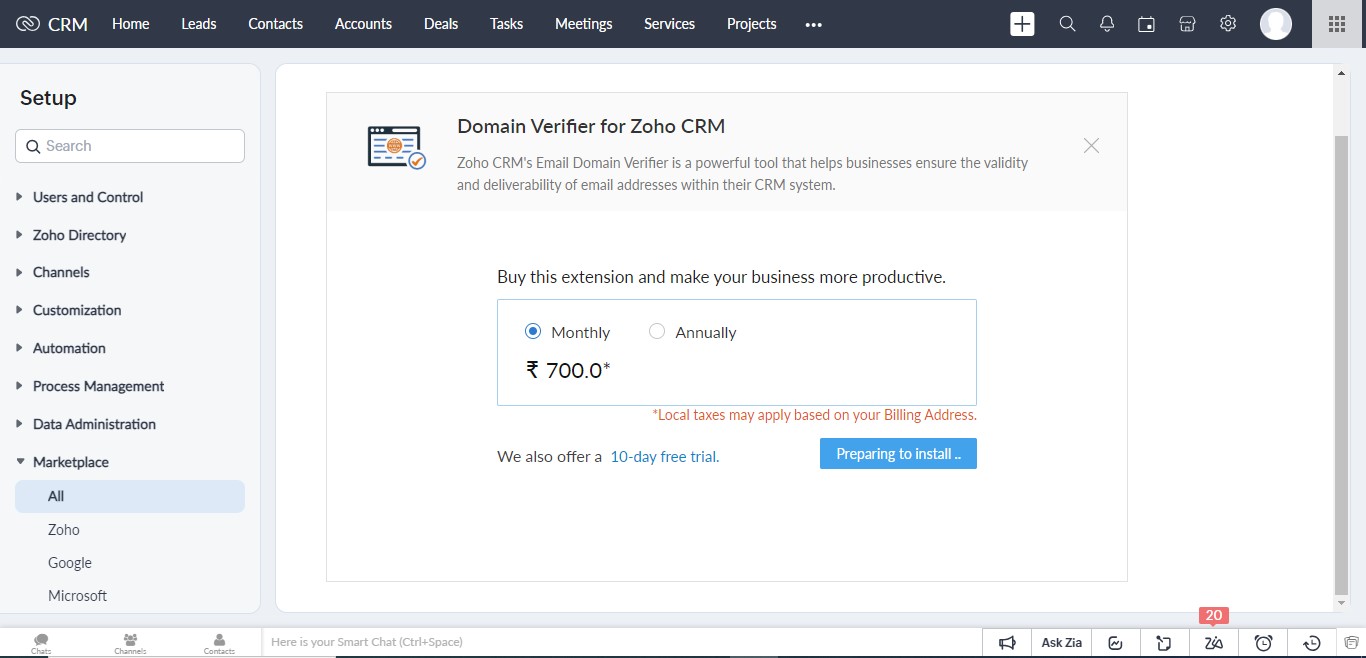
Task: Click the ₹ 700.0 price text
Action: (x=568, y=370)
